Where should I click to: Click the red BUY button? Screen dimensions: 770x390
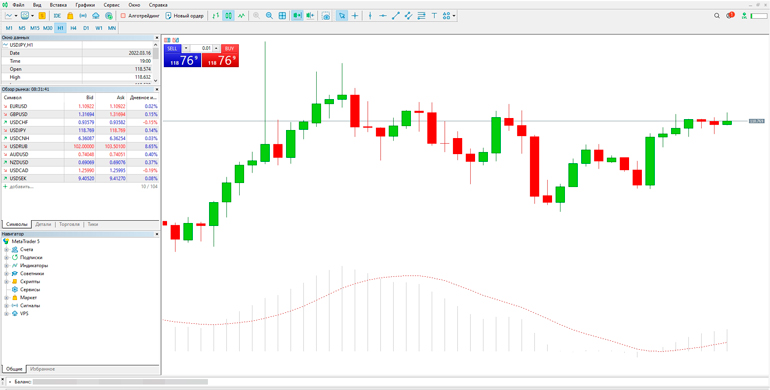220,56
